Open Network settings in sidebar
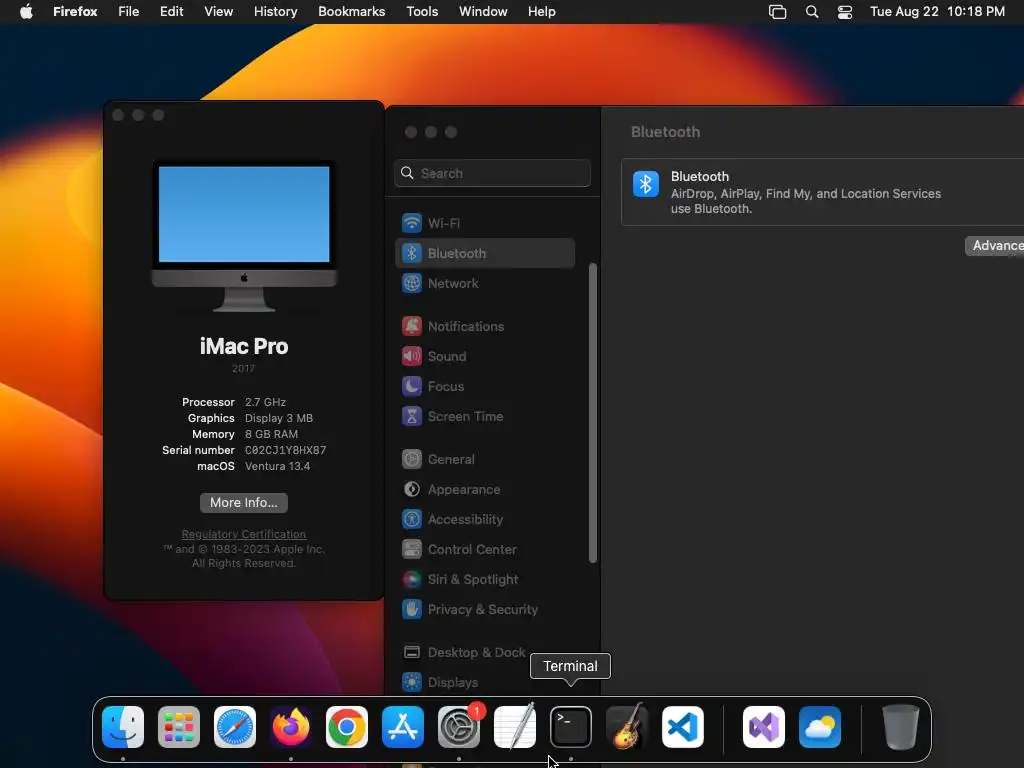Screen dimensions: 1024x768 pyautogui.click(x=485, y=283)
